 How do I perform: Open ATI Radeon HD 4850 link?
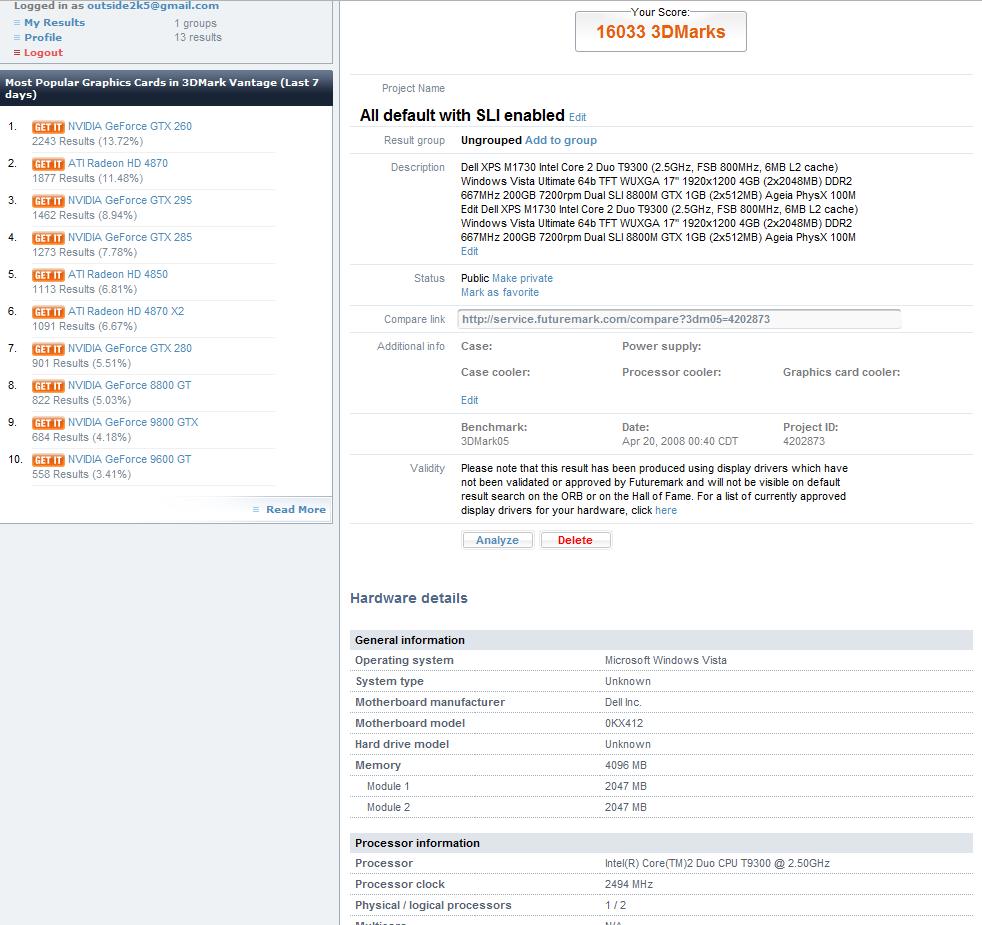click(x=118, y=274)
